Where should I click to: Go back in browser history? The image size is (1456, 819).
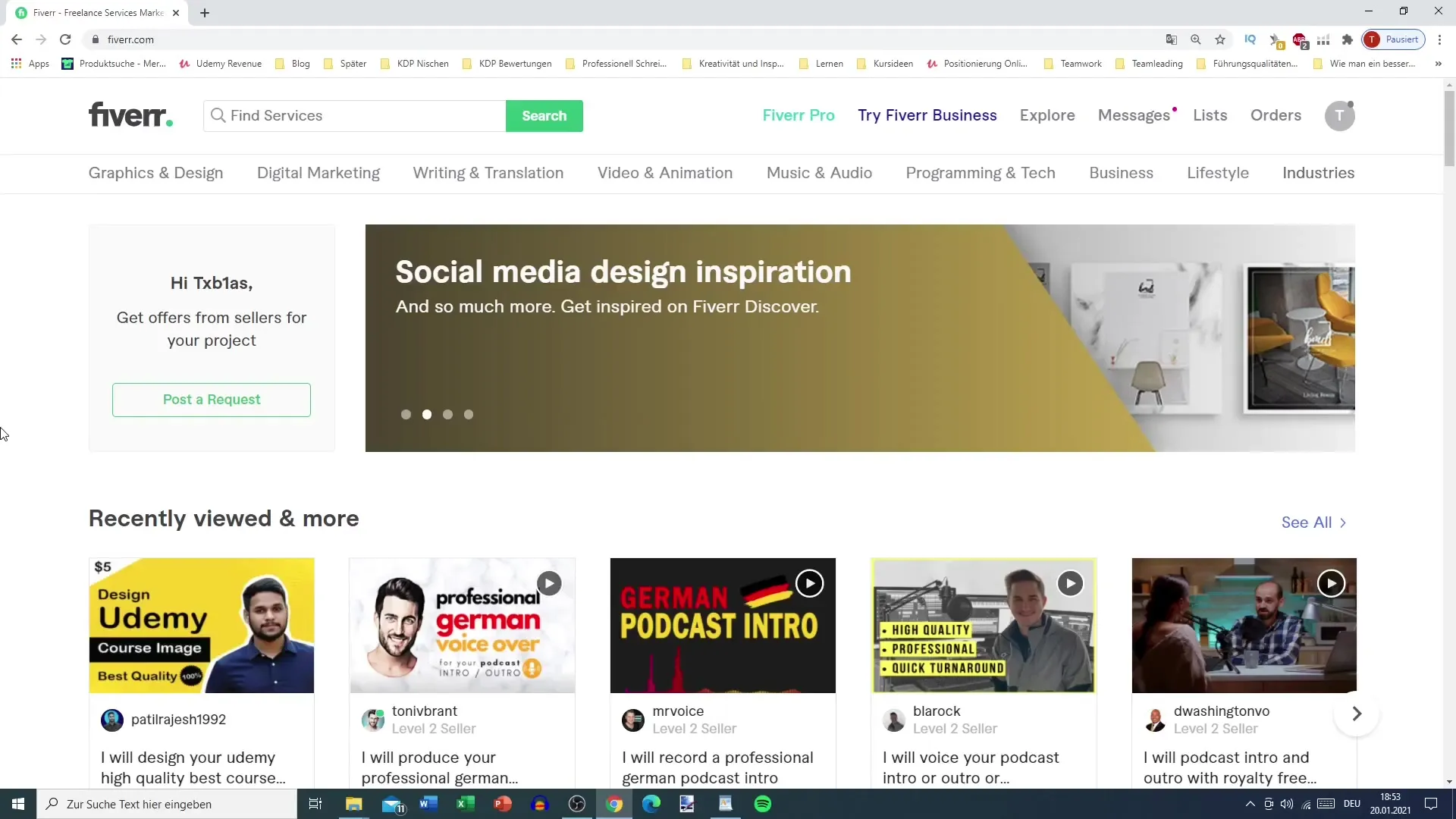point(17,39)
